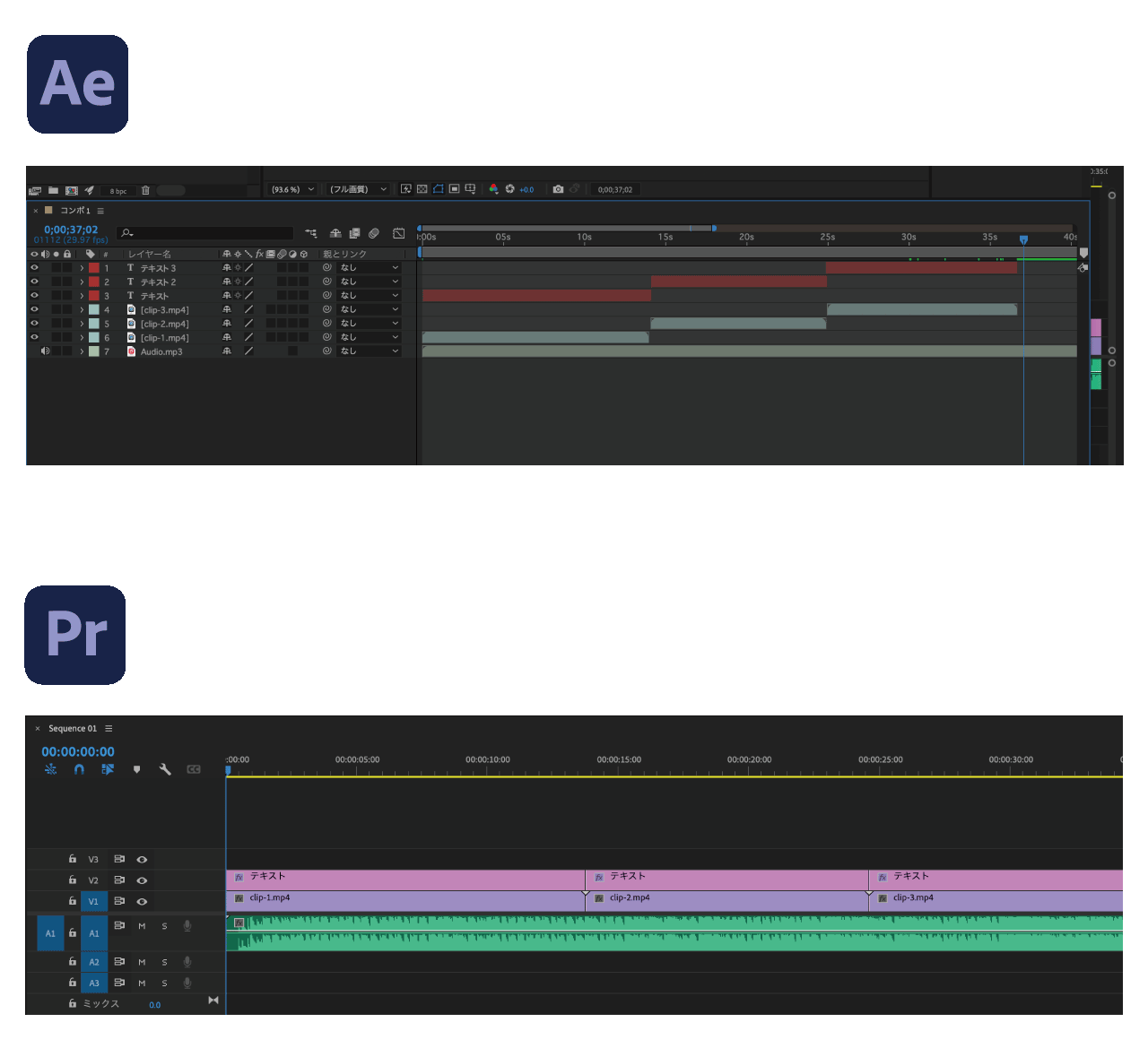Click the label color swatch of Audio.mp3

(94, 351)
